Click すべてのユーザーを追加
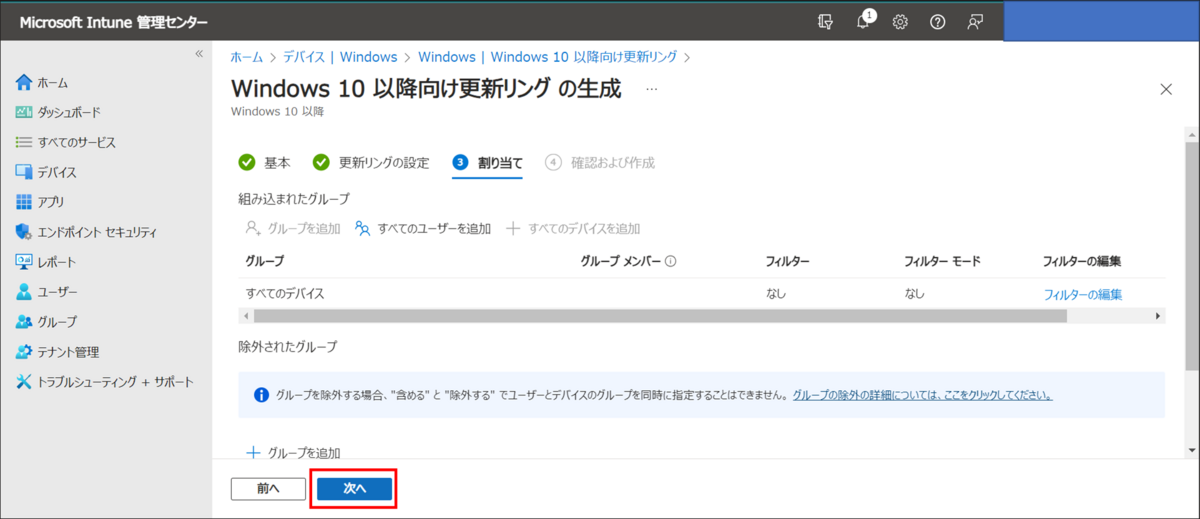 [423, 228]
